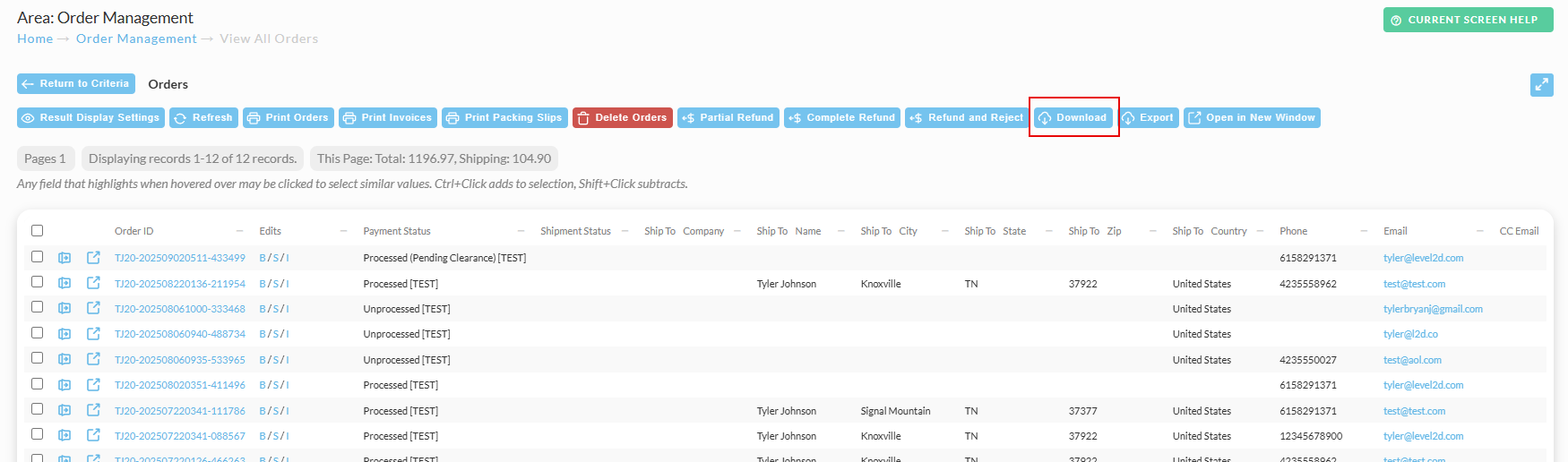
Task: Click Partial Refund button
Action: pos(728,117)
